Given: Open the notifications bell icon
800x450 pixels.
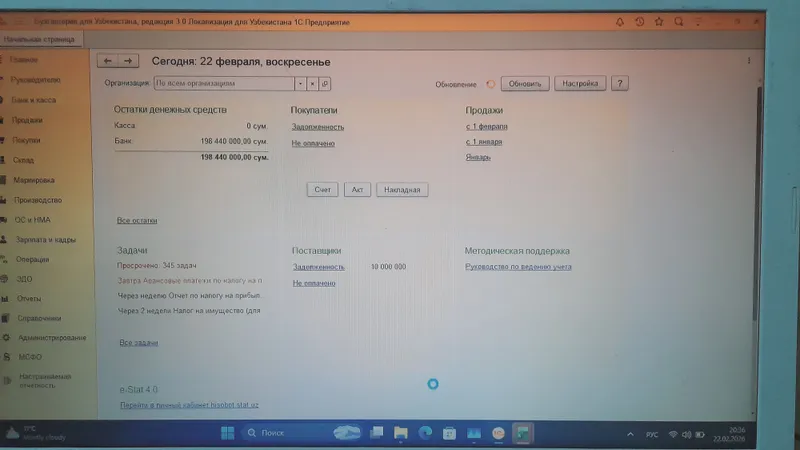Looking at the screenshot, I should (619, 22).
